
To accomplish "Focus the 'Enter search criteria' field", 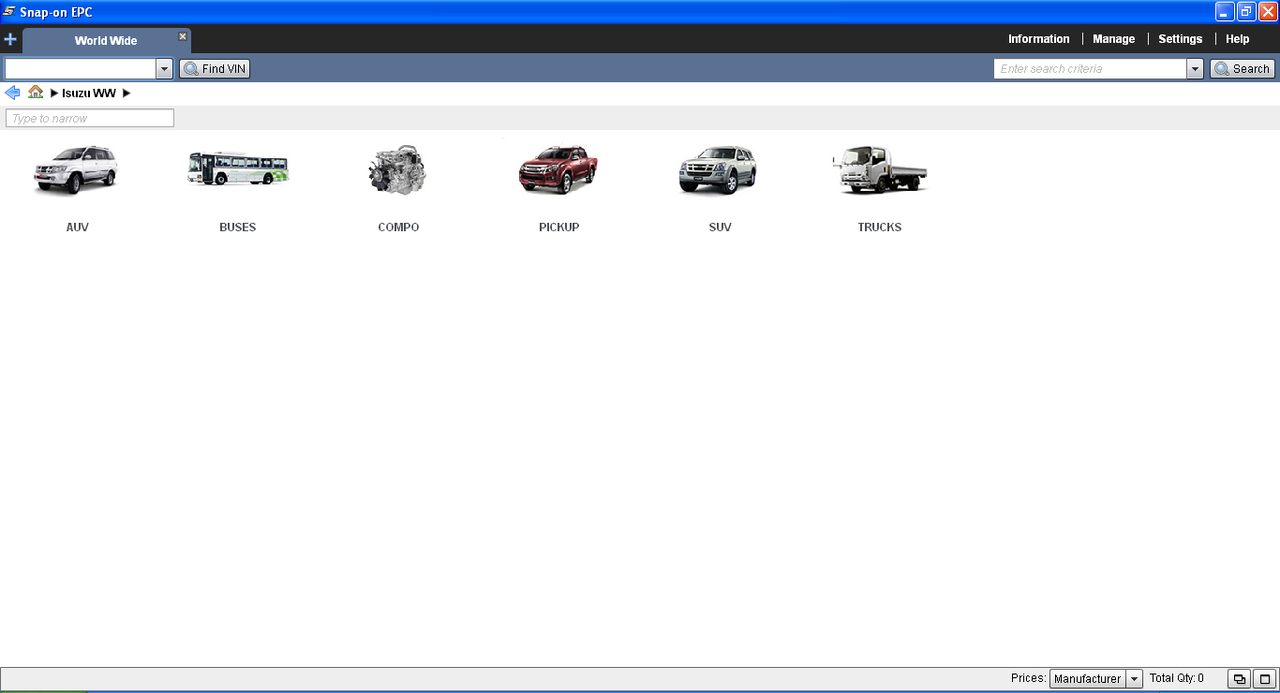I will (1090, 69).
